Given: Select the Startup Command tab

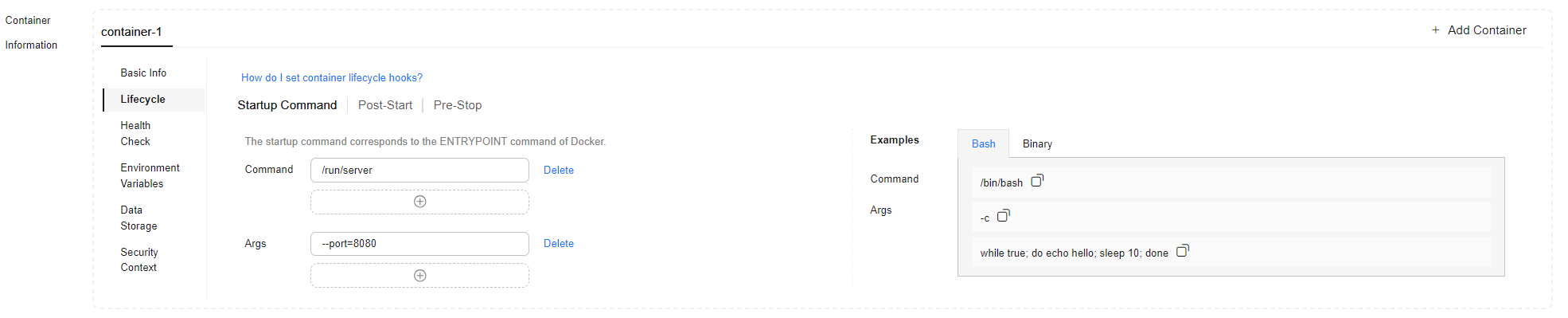Looking at the screenshot, I should coord(287,105).
